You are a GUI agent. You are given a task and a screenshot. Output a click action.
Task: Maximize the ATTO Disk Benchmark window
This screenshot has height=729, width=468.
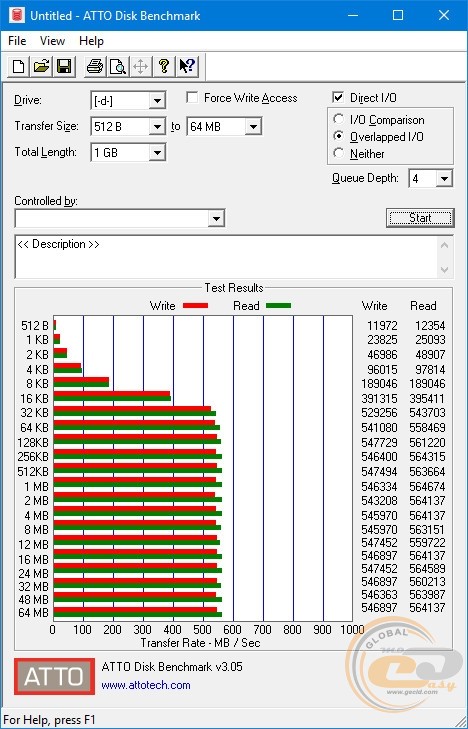tap(398, 15)
